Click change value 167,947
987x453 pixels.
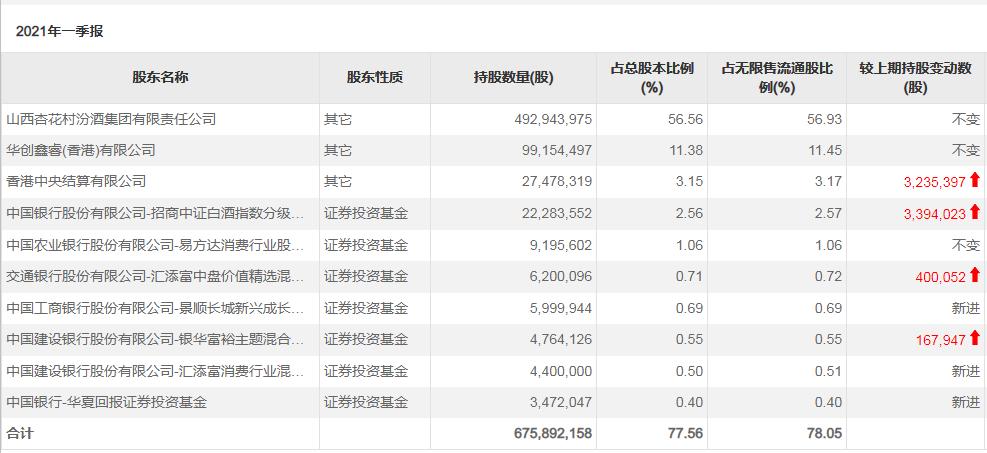coord(940,340)
